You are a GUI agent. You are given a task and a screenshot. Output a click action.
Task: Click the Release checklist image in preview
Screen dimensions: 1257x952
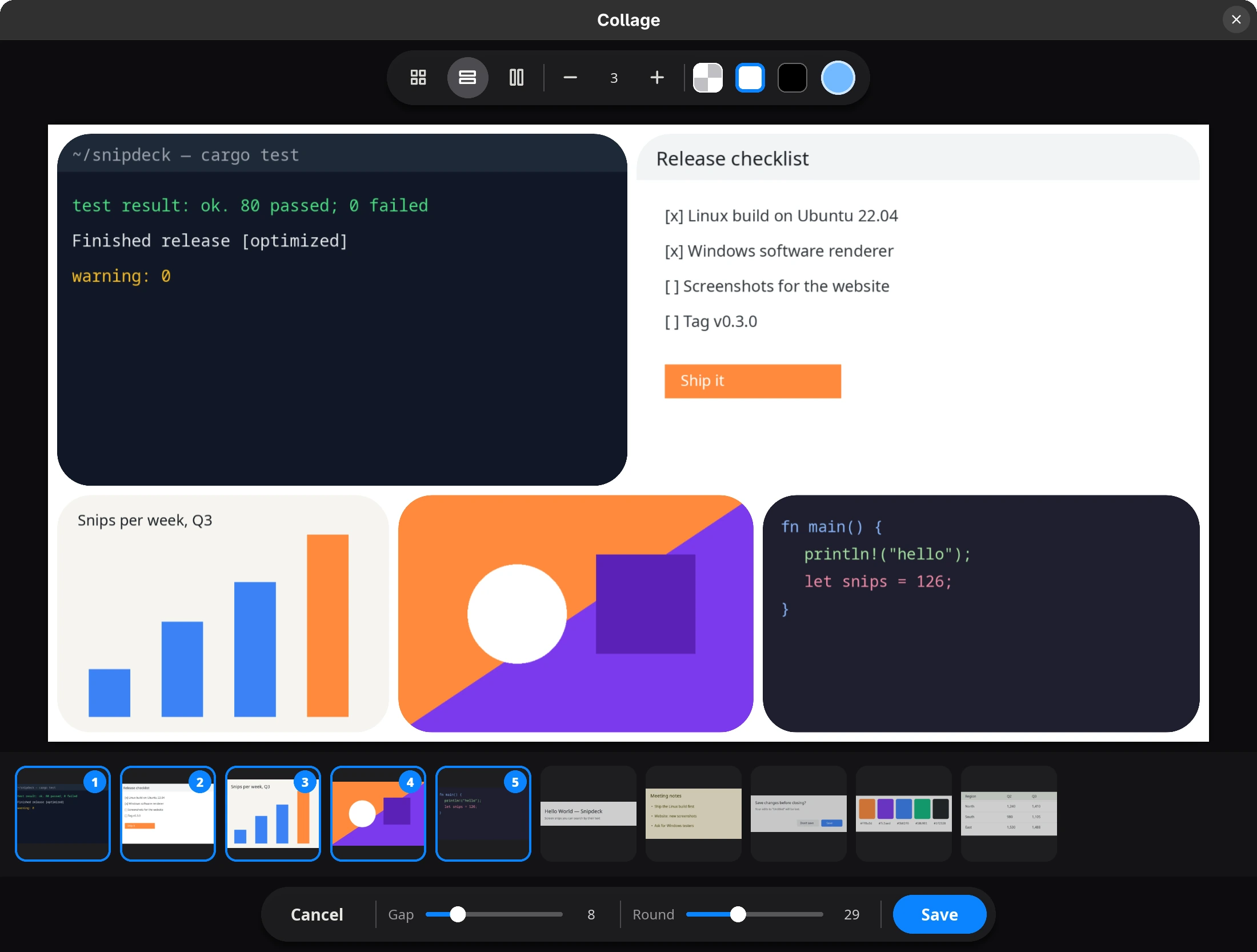(x=918, y=310)
